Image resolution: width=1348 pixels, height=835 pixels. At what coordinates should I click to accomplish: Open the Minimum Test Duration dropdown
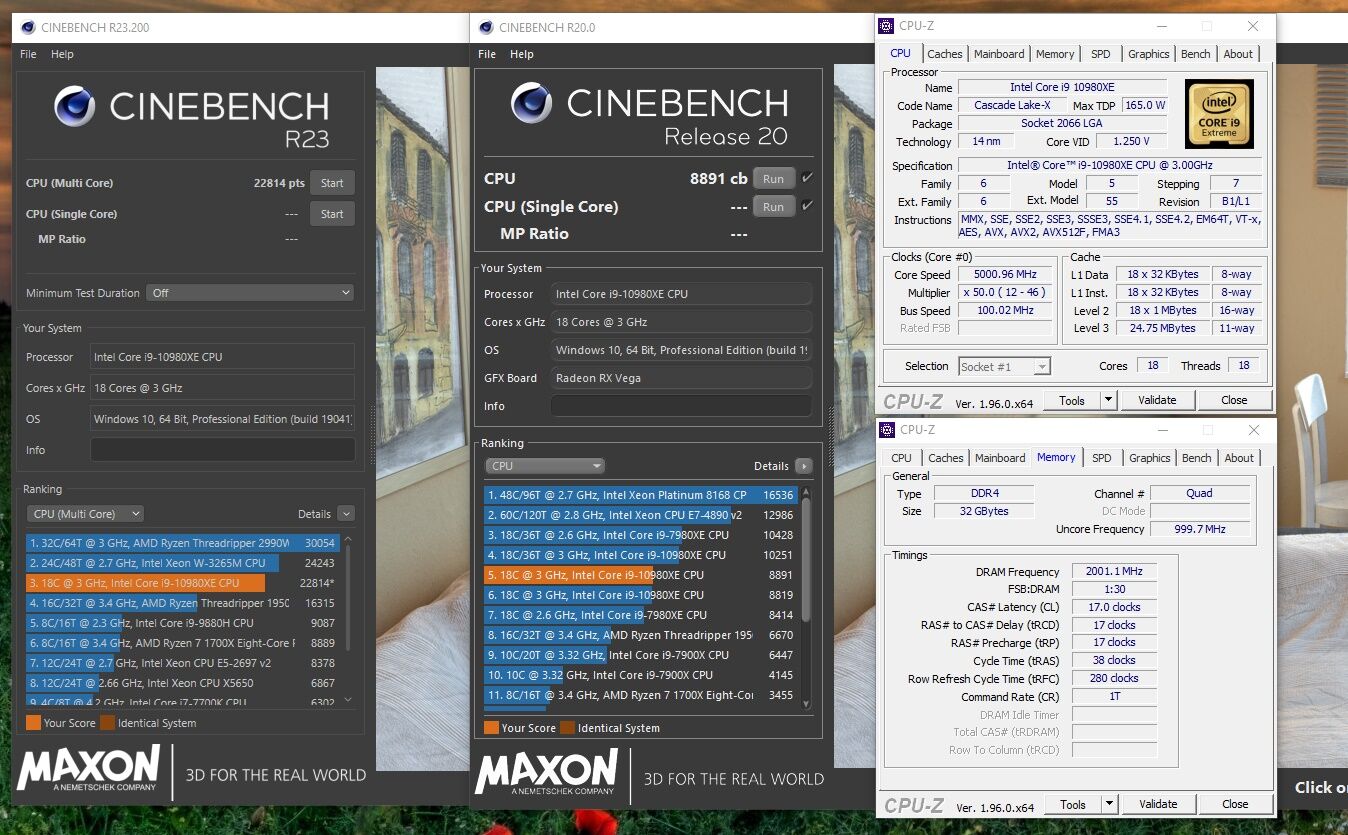(x=250, y=293)
